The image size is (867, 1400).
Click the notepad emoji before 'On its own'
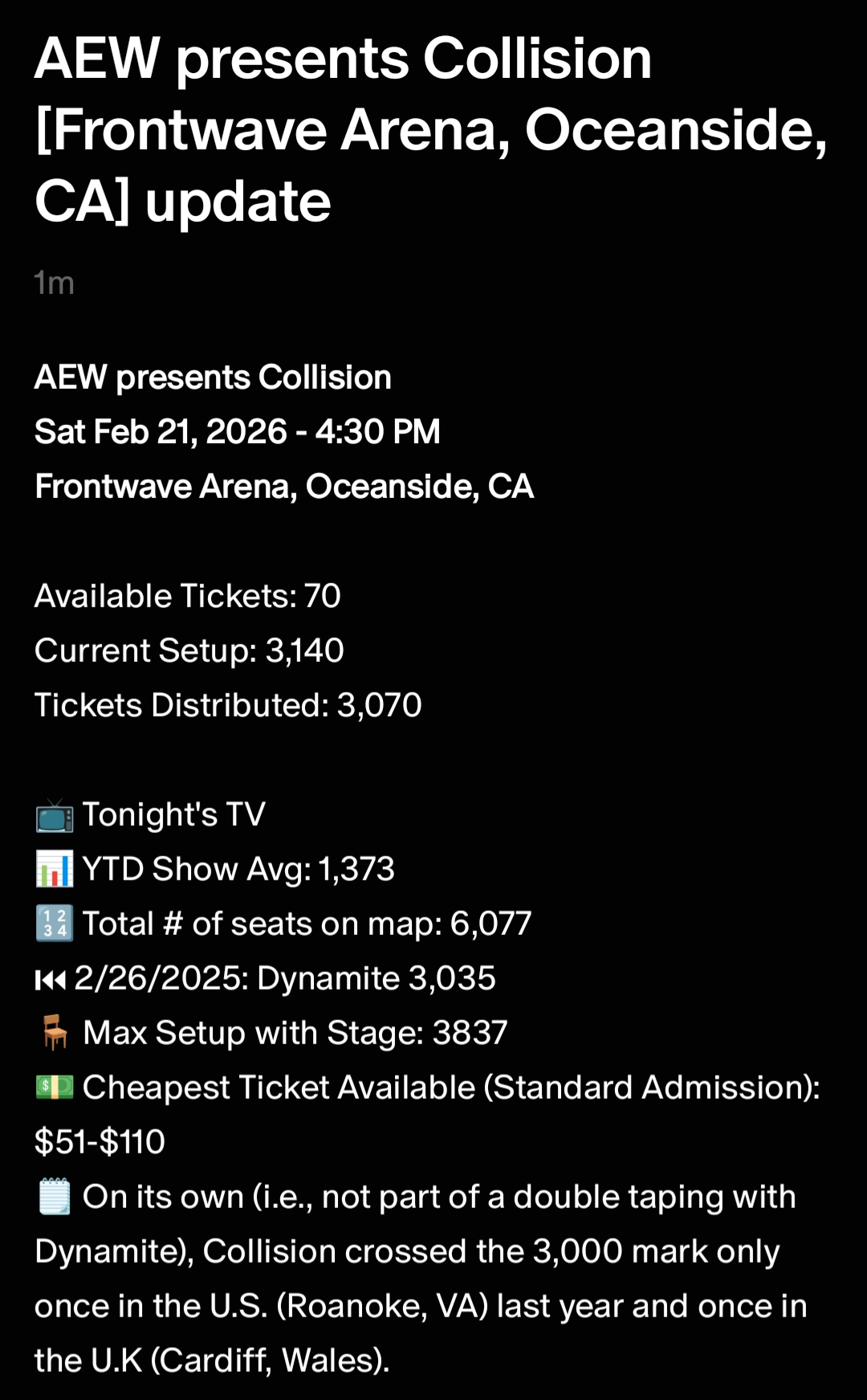(54, 1197)
